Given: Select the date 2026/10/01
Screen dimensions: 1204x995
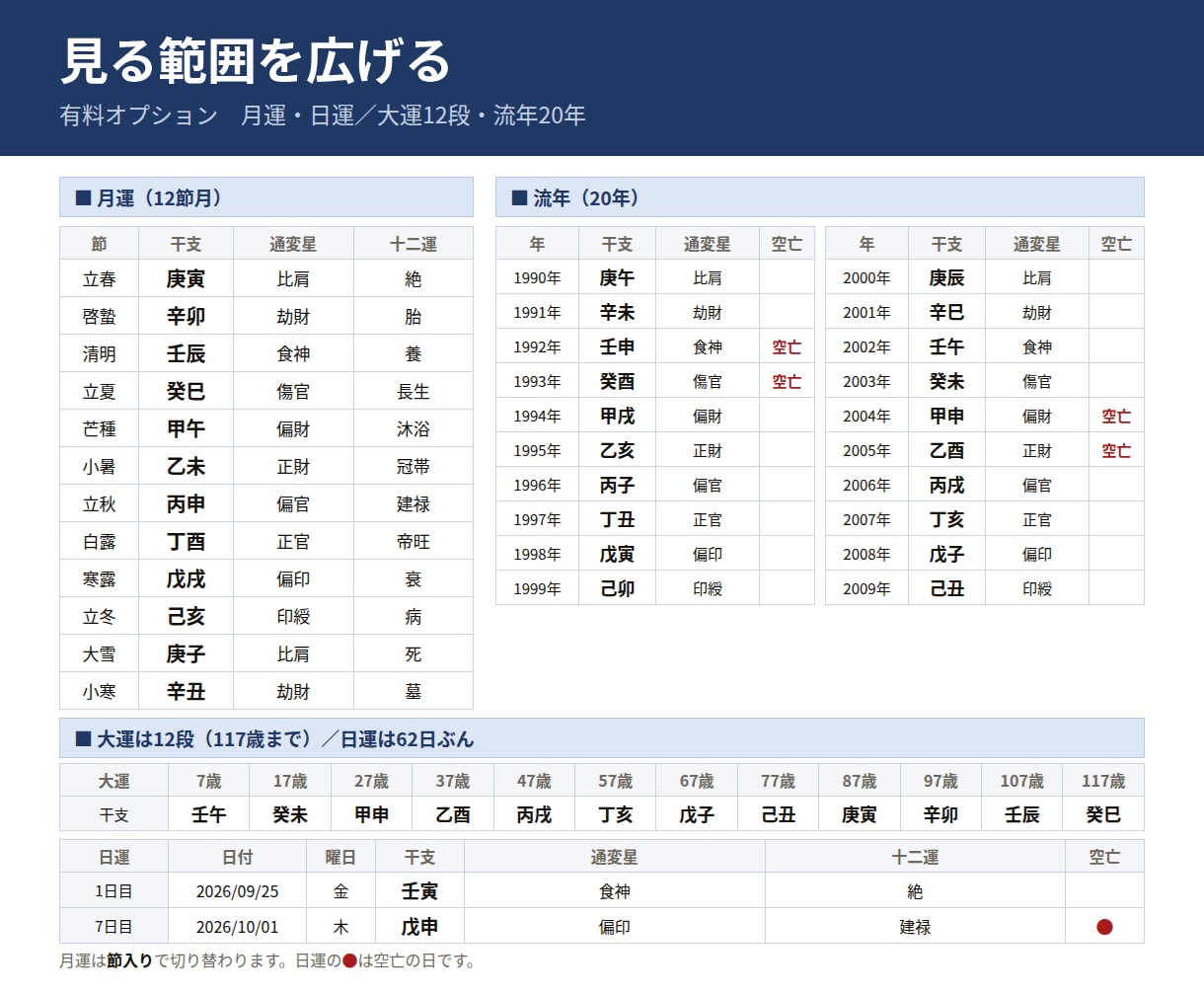Looking at the screenshot, I should tap(238, 927).
